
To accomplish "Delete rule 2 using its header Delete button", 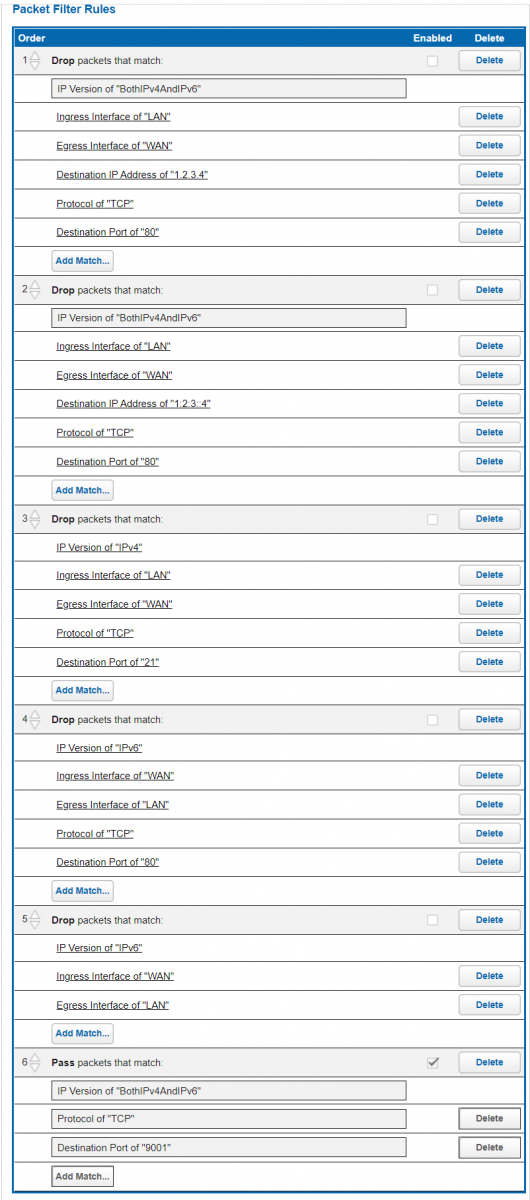I will click(489, 290).
